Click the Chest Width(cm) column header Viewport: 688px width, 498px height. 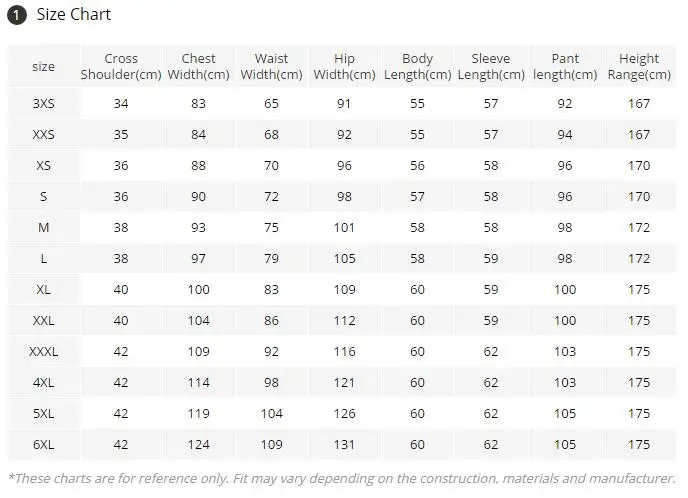[x=198, y=67]
